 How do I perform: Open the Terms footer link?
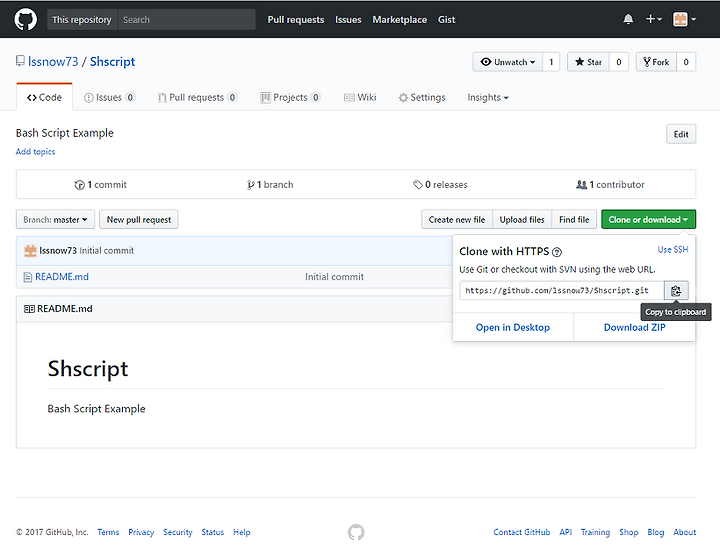click(x=108, y=532)
